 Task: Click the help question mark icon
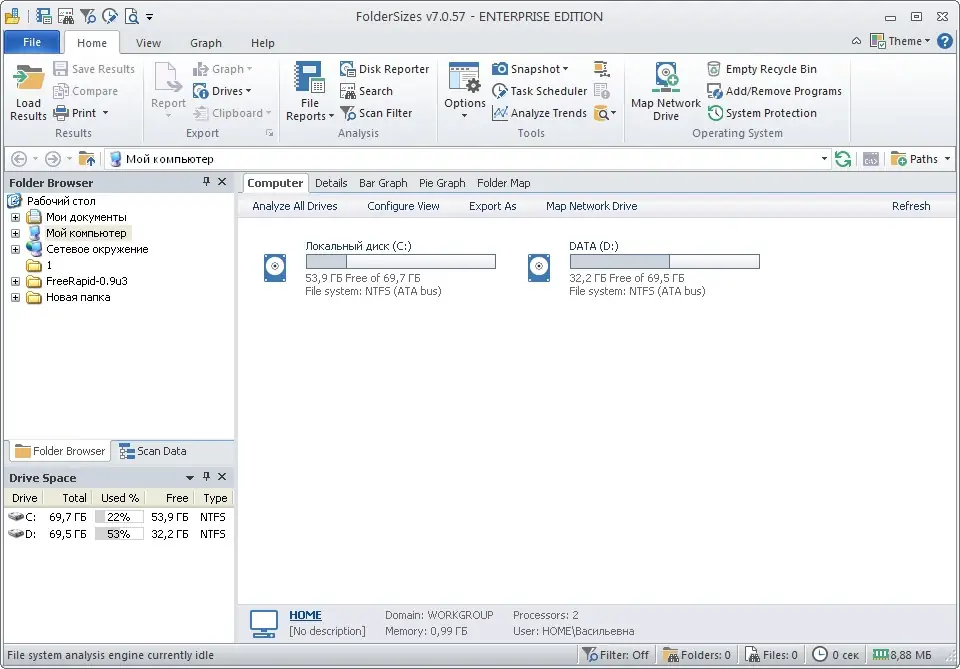tap(945, 41)
